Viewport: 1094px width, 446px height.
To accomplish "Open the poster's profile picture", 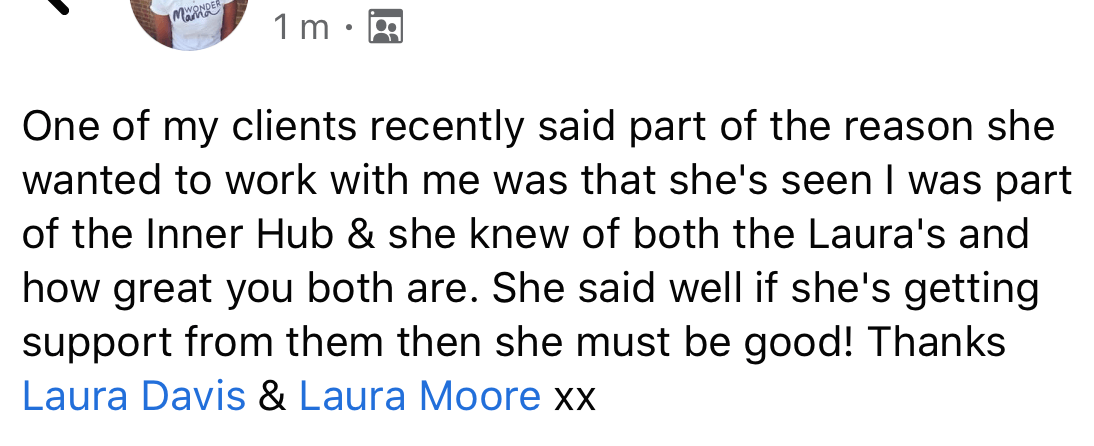I will point(190,22).
